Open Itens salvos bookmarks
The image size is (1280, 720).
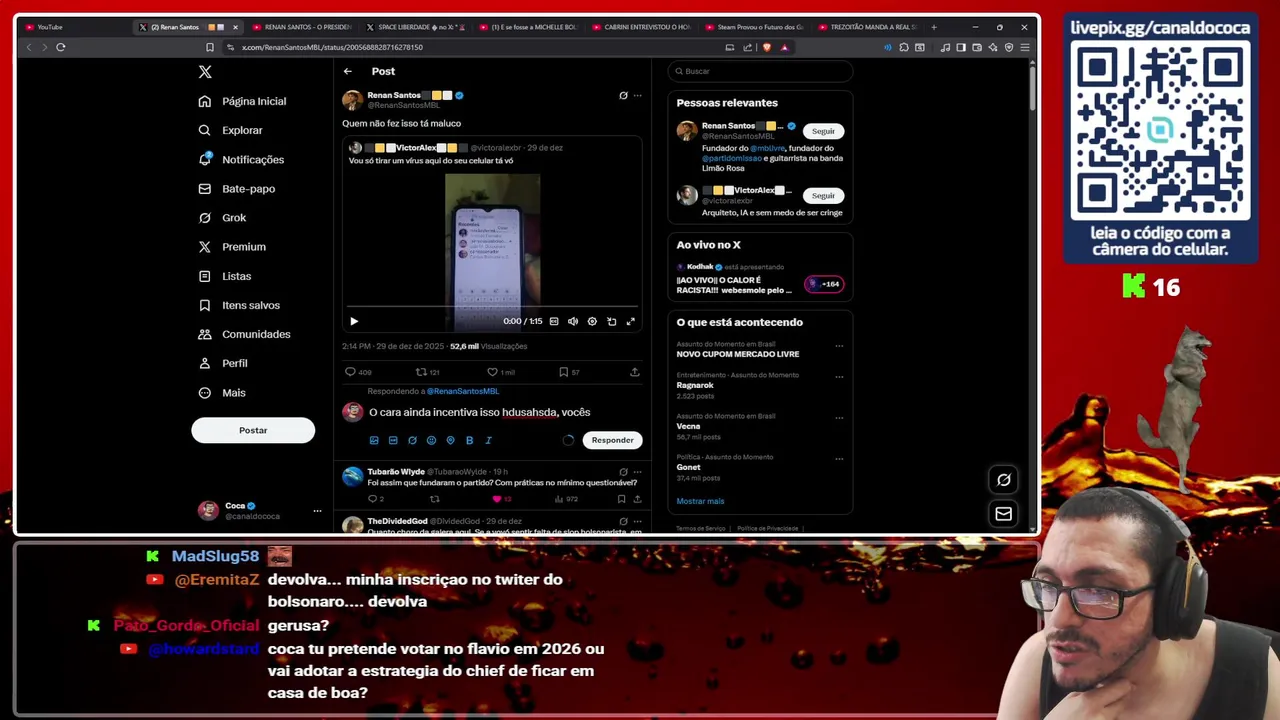[240, 305]
